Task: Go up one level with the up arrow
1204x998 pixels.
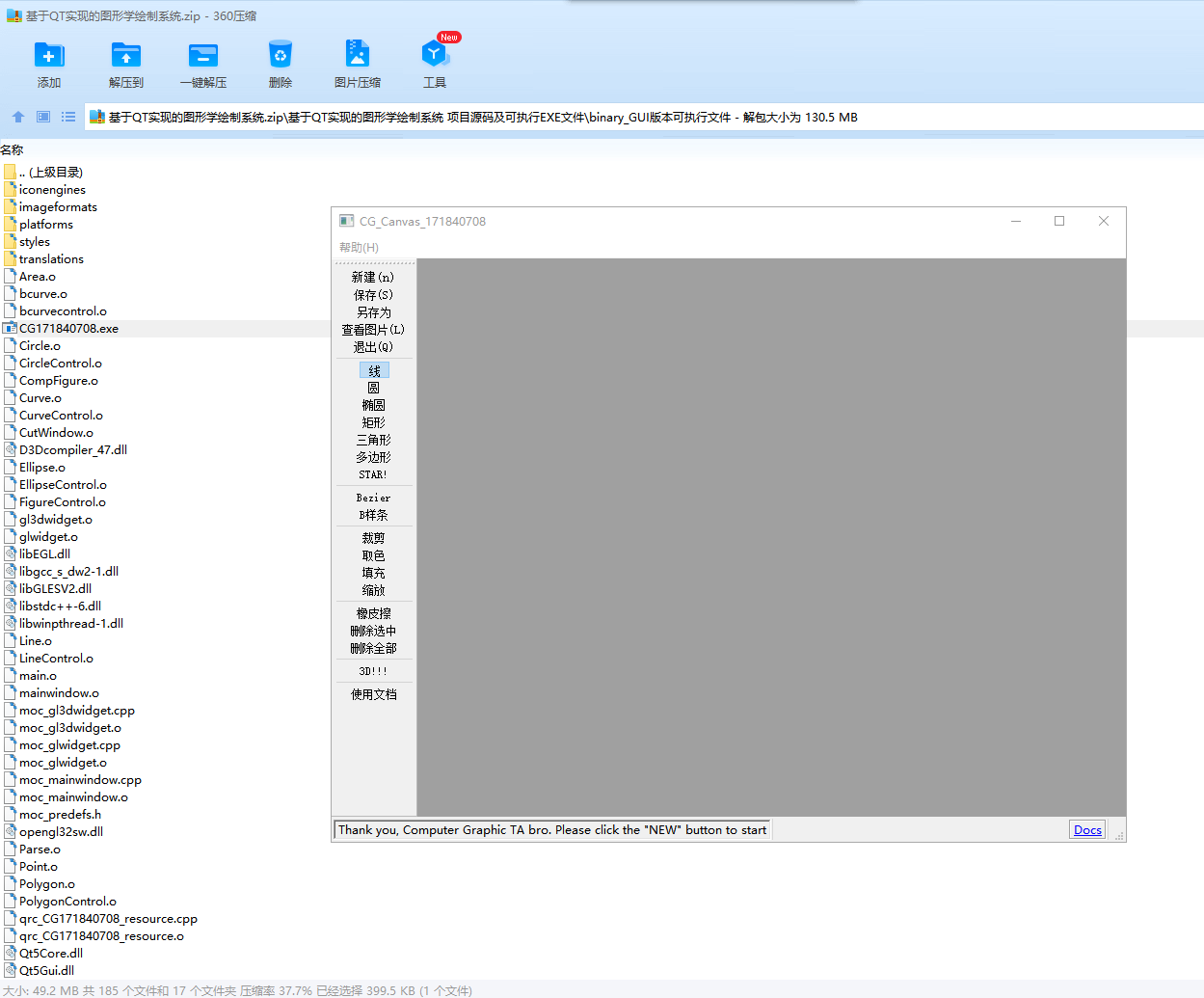Action: [x=17, y=117]
